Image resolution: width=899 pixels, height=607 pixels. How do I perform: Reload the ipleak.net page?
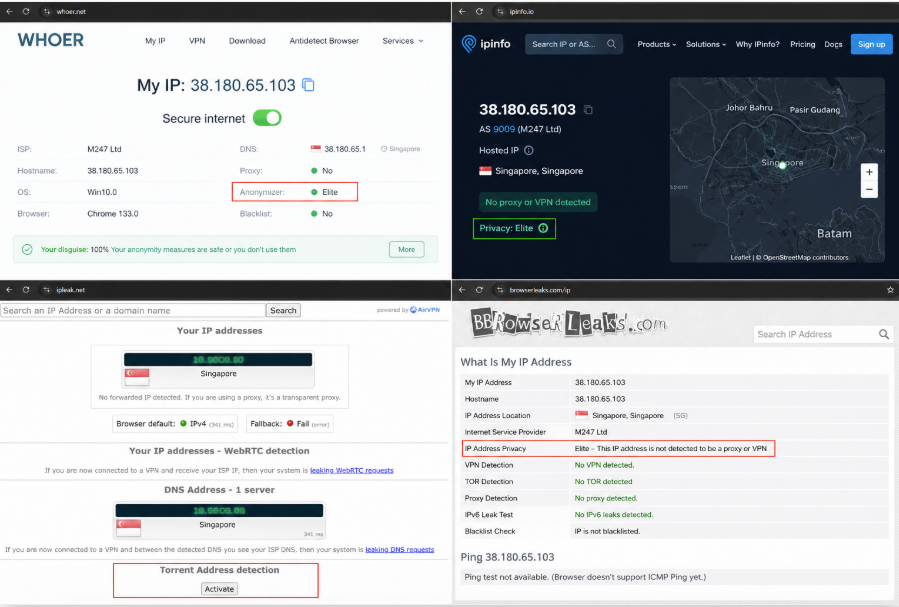coord(26,289)
